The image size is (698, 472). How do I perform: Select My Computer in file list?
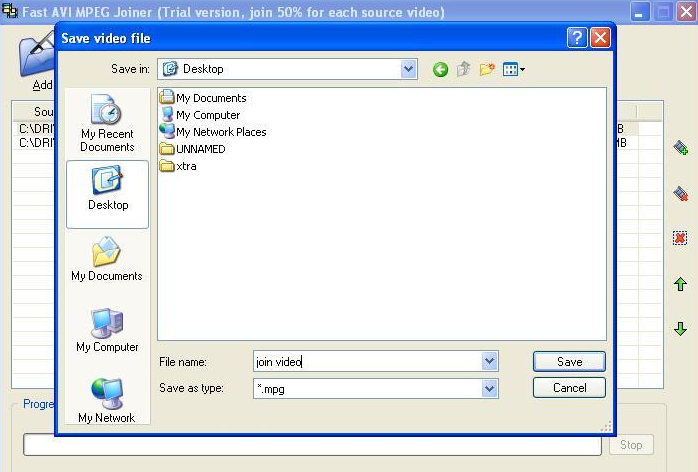pyautogui.click(x=200, y=114)
